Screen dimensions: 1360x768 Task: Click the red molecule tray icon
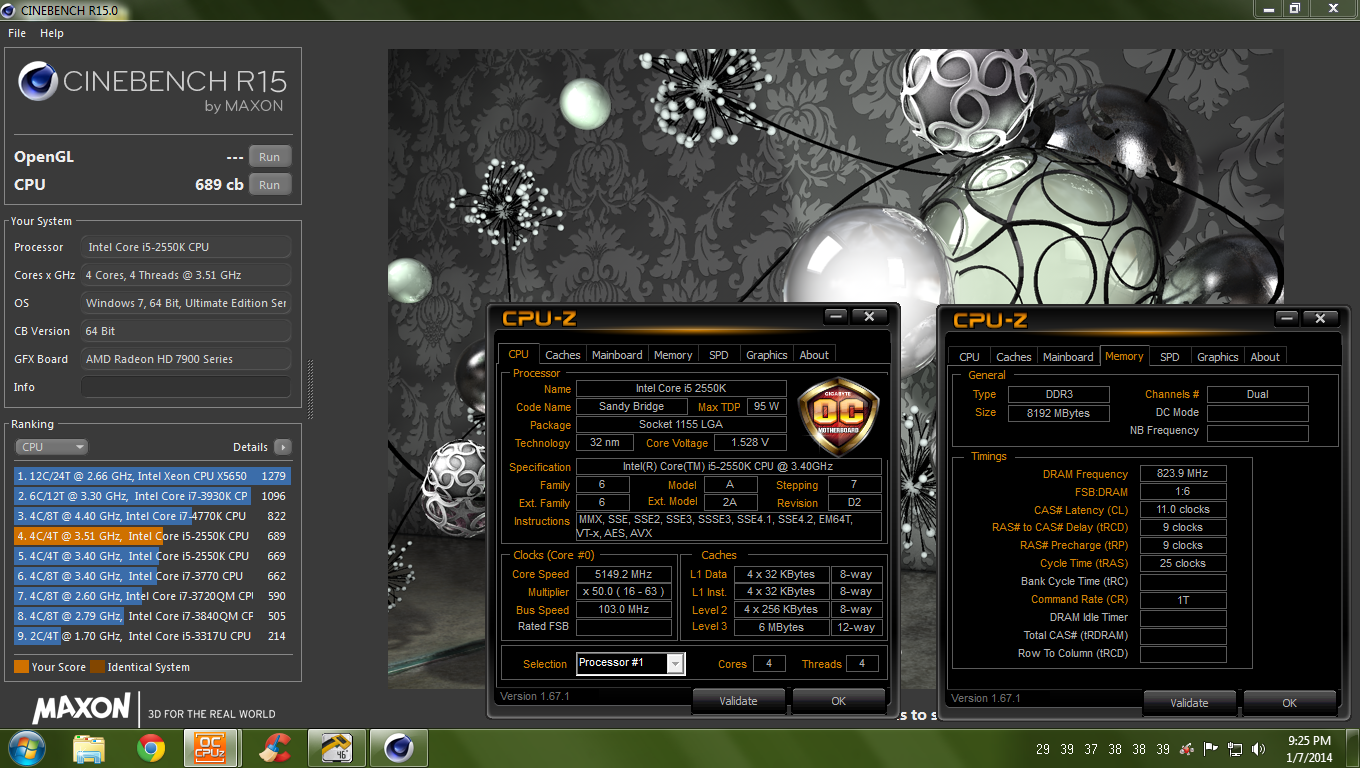pos(1187,749)
